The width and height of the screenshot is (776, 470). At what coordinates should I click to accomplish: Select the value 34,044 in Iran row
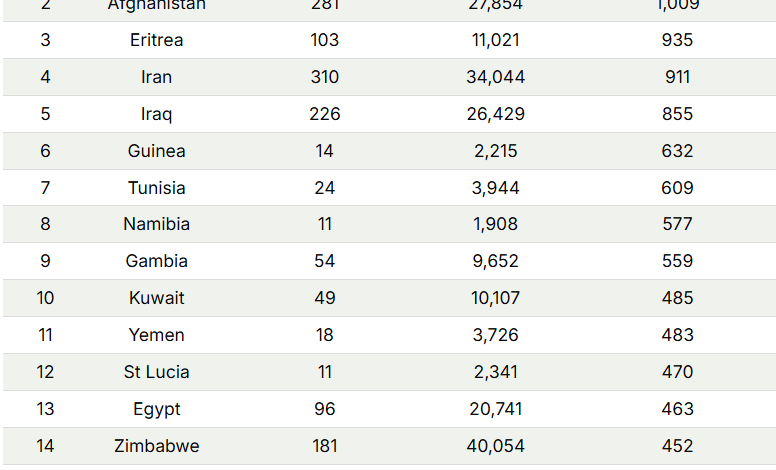click(x=495, y=77)
